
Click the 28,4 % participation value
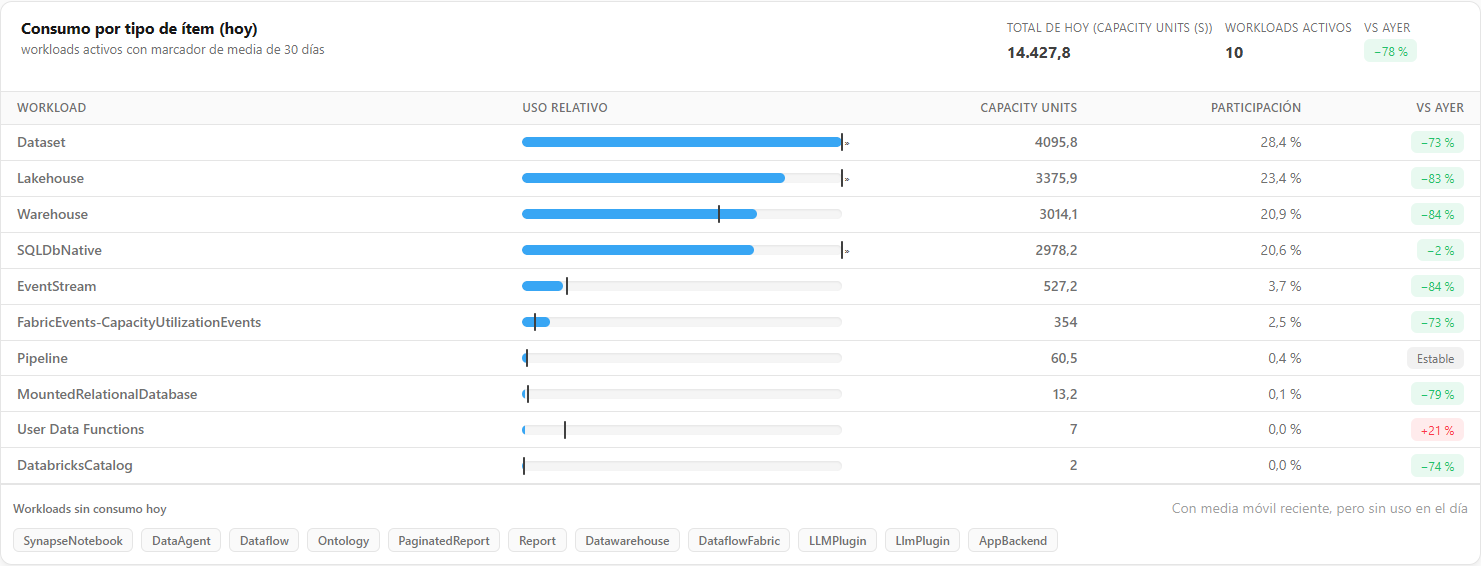click(x=1280, y=142)
